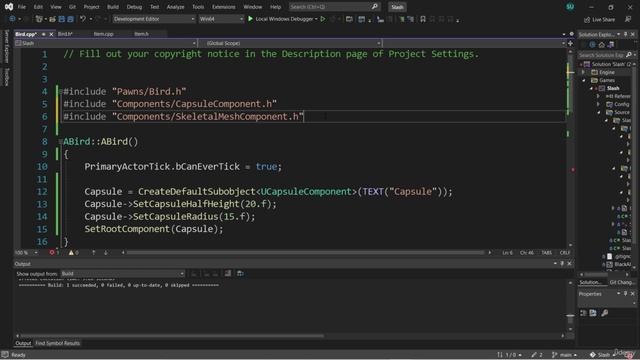The height and width of the screenshot is (360, 640).
Task: Open the Slash project scope dropdown
Action: (x=105, y=43)
